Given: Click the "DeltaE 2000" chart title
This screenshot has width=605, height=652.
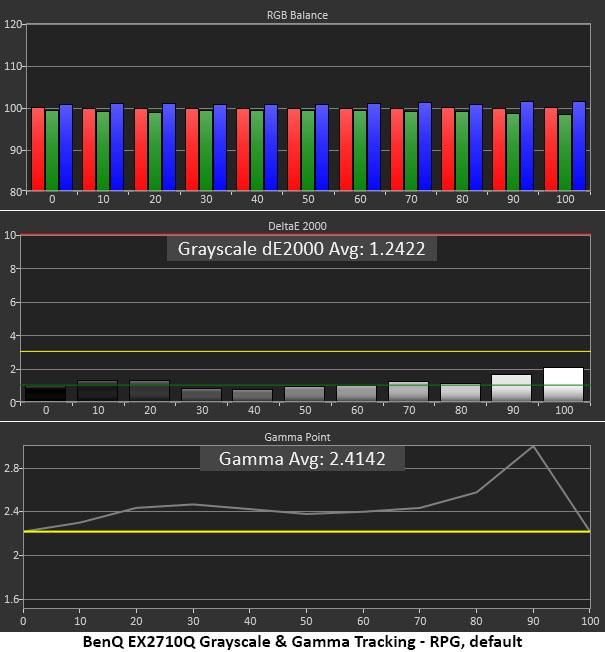Looking at the screenshot, I should pos(297,226).
